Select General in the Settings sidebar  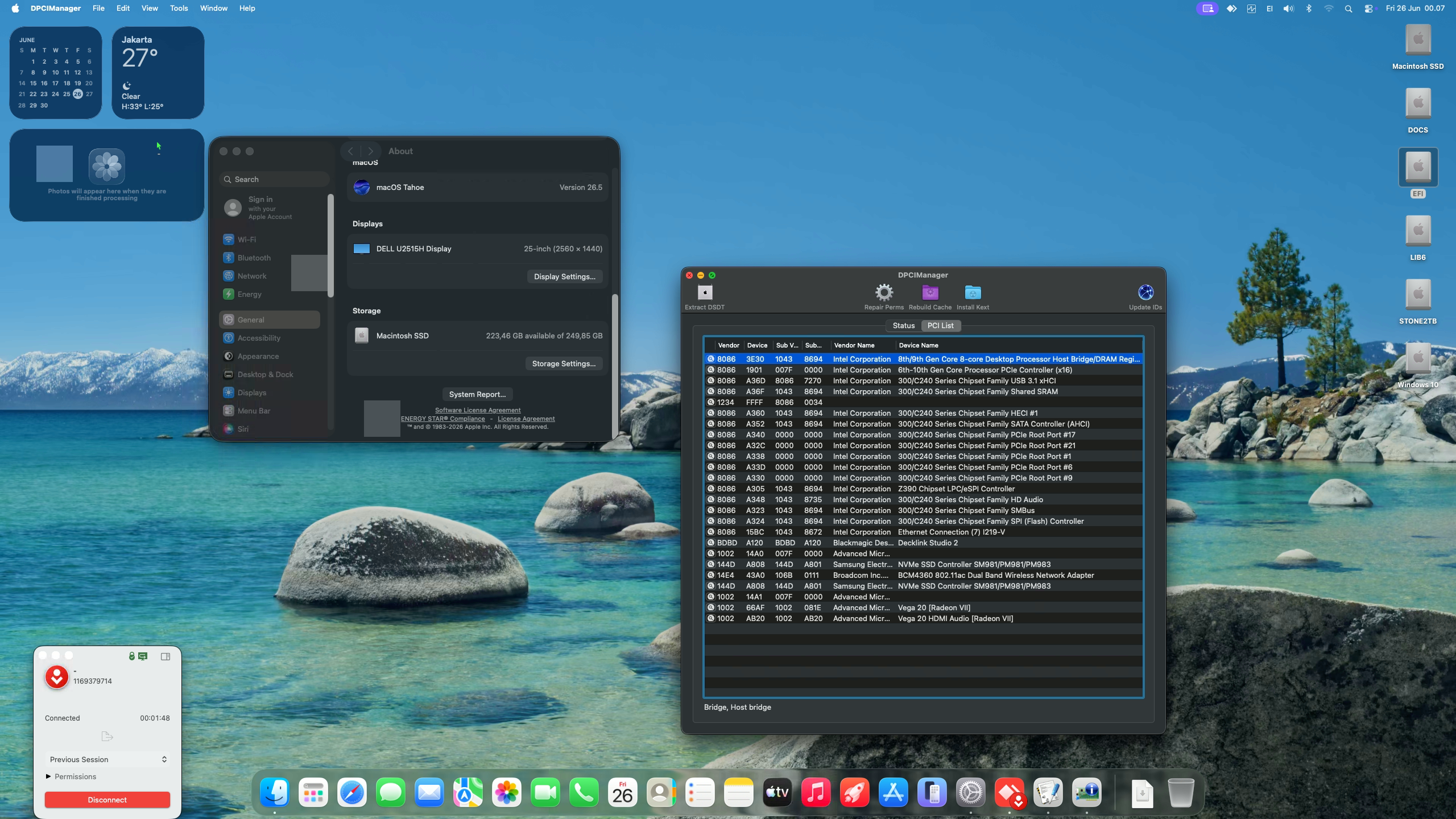[270, 320]
